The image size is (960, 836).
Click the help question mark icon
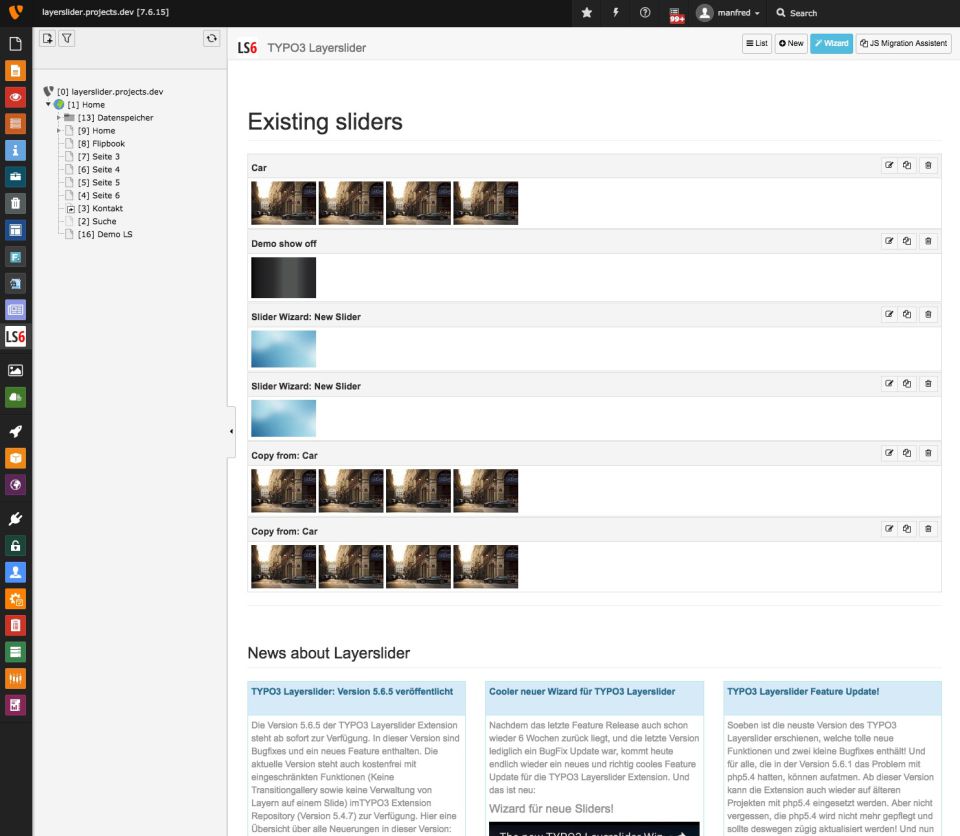(645, 13)
